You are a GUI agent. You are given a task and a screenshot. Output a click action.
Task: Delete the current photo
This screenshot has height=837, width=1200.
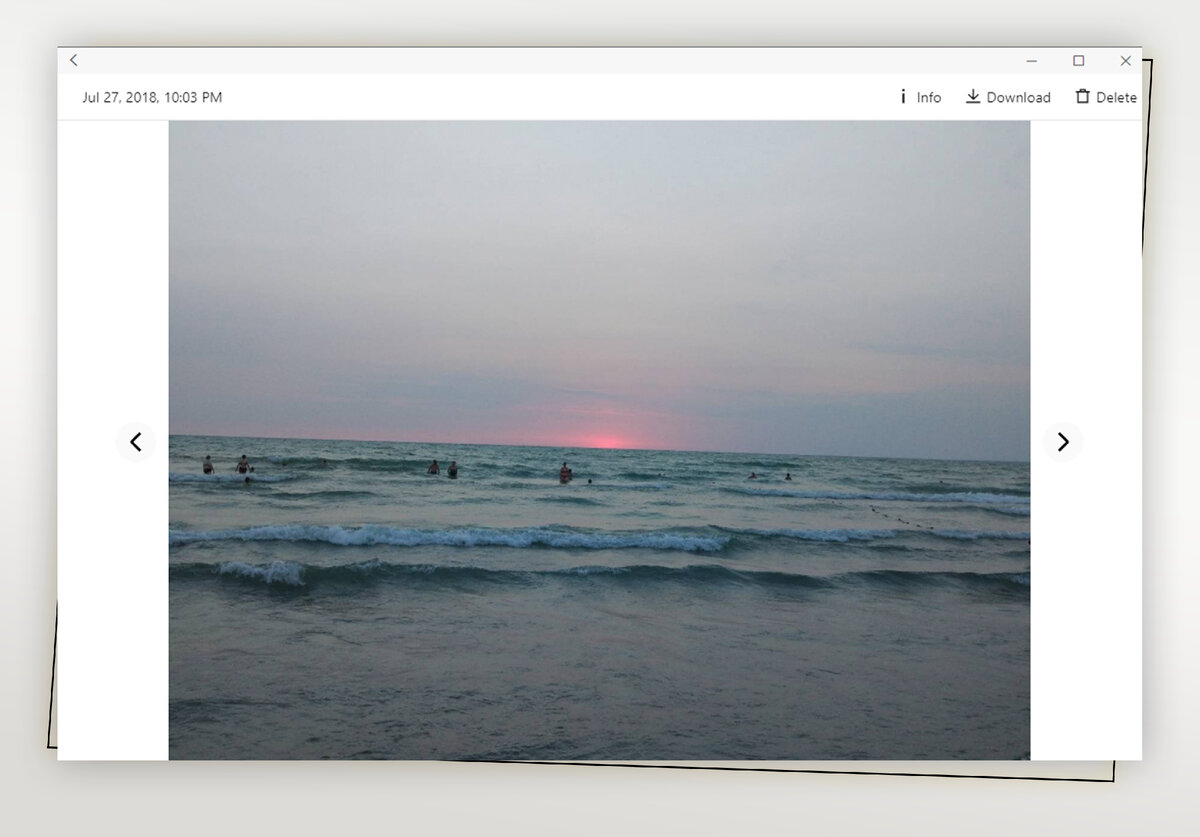pos(1106,97)
